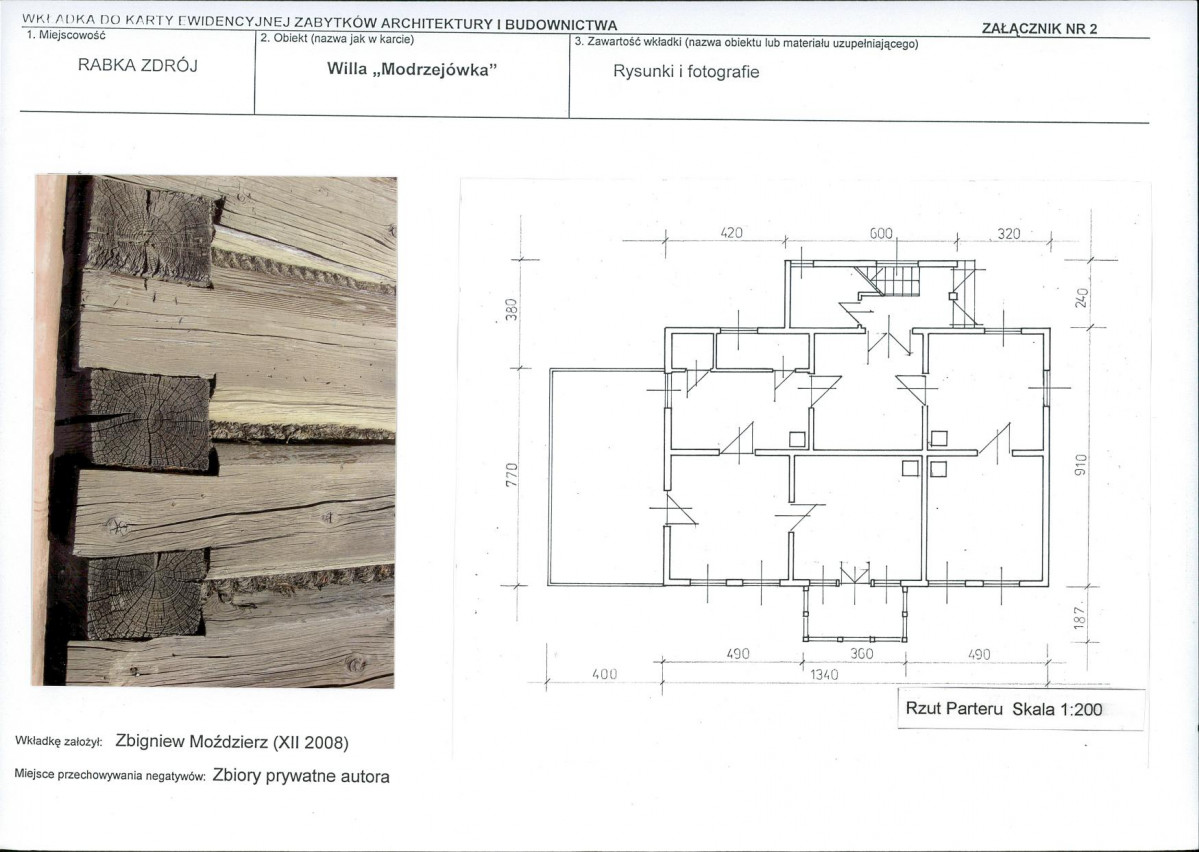1199x852 pixels.
Task: Click the 400 terrace width dimension
Action: (x=604, y=675)
